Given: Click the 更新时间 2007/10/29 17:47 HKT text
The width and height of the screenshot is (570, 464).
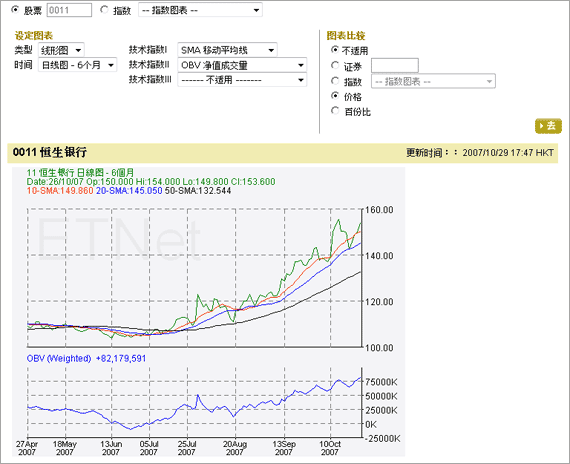Looking at the screenshot, I should coord(480,153).
